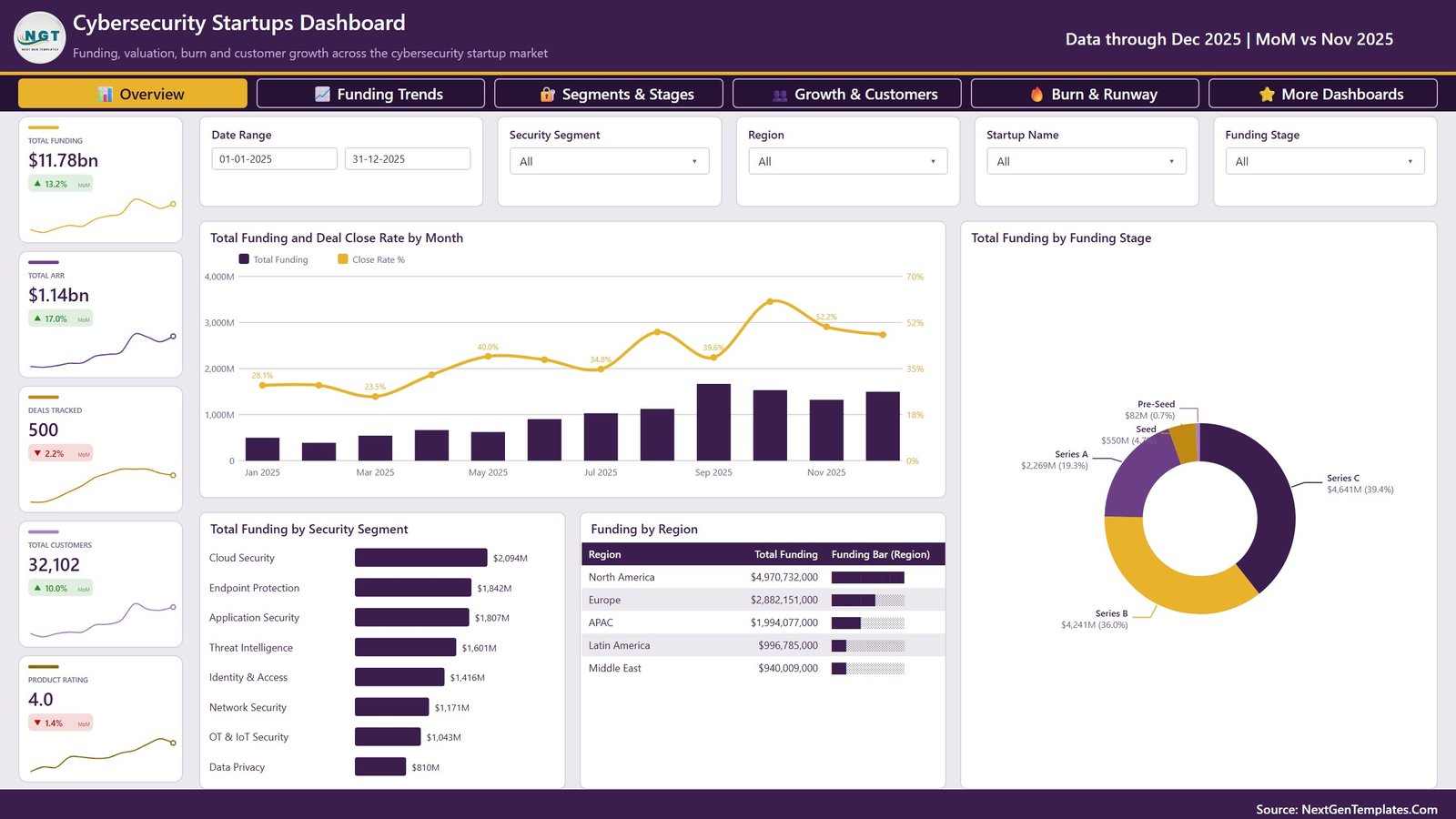Click the up arrow in Total Customers card
This screenshot has width=1456, height=819.
click(x=37, y=588)
